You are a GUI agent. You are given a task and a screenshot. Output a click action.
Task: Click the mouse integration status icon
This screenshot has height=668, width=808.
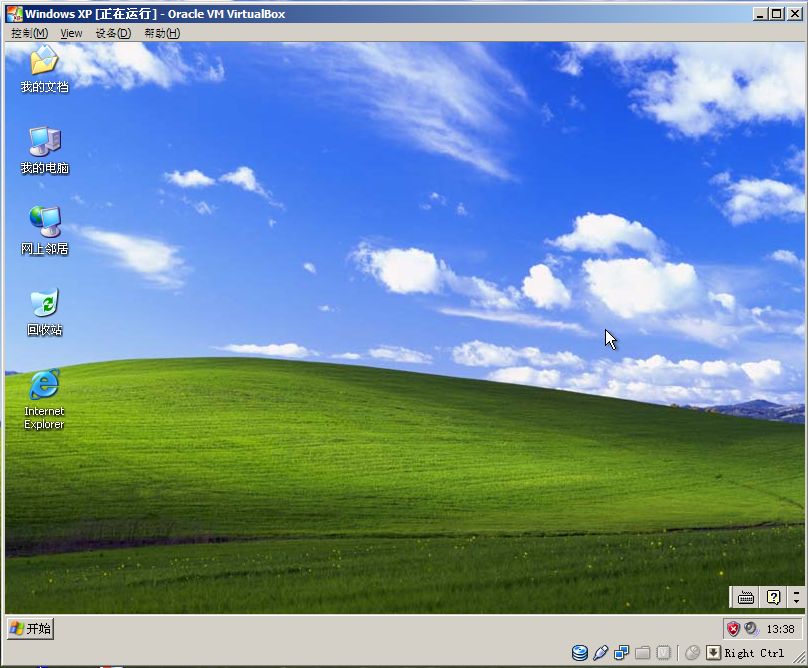pos(693,653)
